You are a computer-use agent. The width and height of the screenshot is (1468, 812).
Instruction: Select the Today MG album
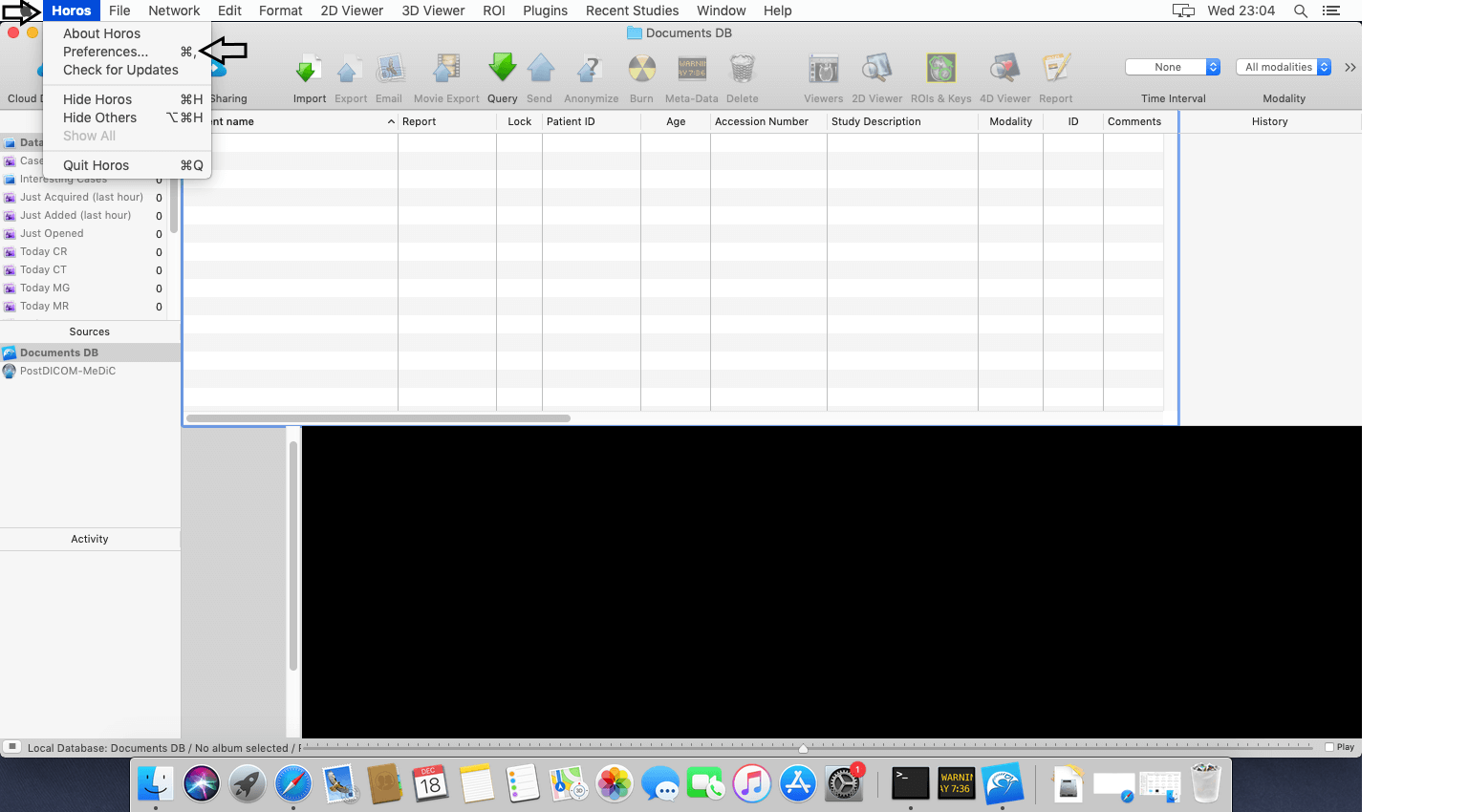83,288
